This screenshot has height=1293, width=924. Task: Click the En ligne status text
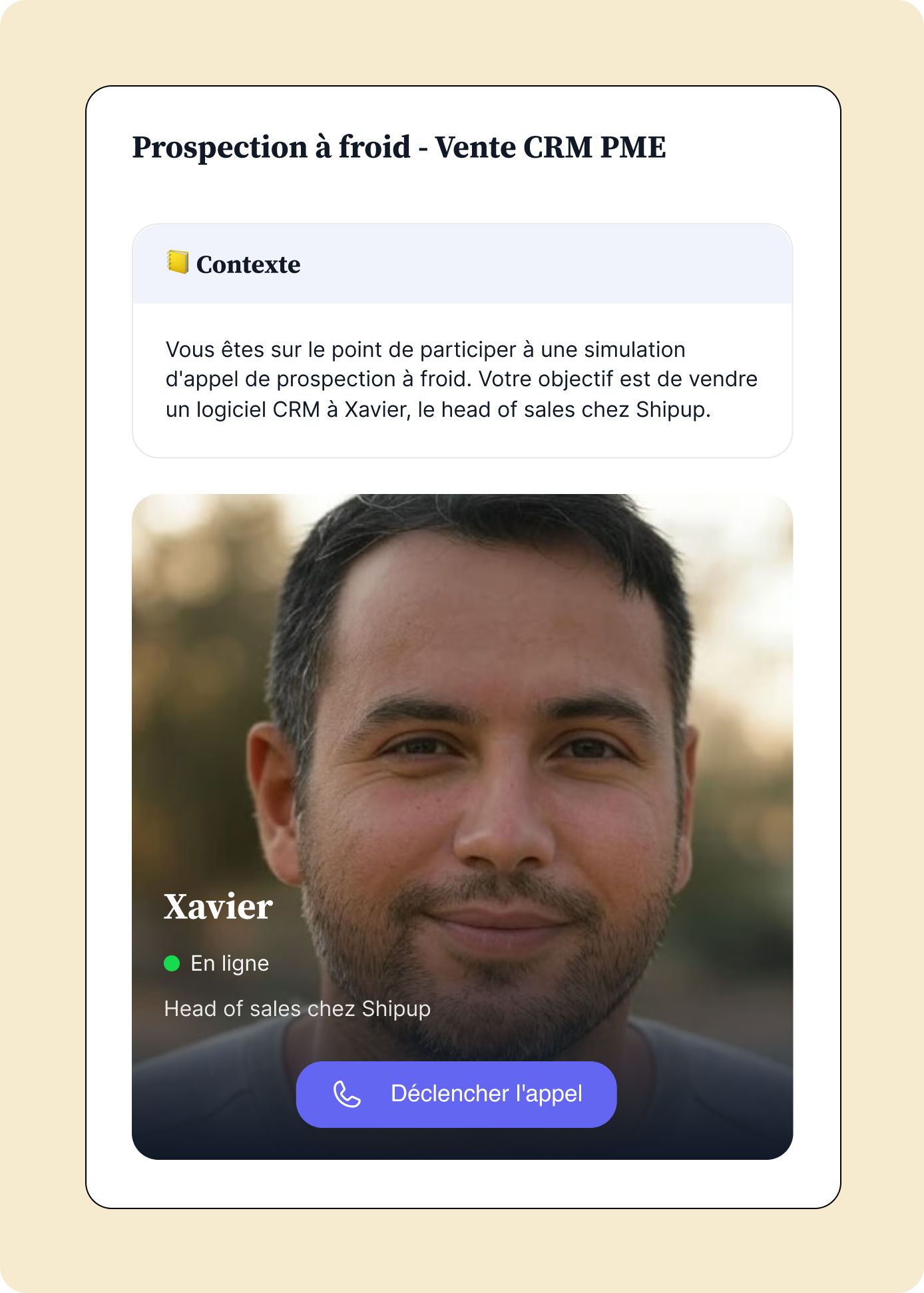click(230, 963)
